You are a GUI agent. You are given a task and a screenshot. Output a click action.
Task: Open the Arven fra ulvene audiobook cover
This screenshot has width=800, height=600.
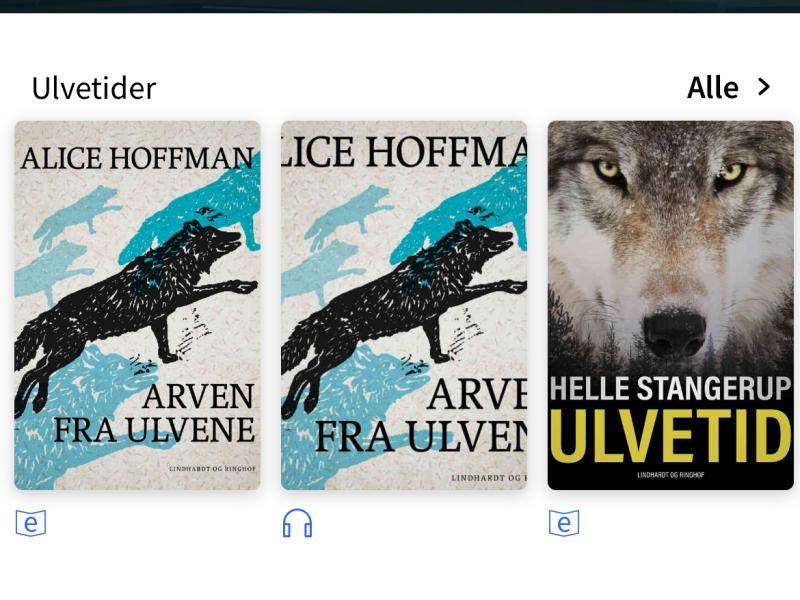tap(404, 305)
